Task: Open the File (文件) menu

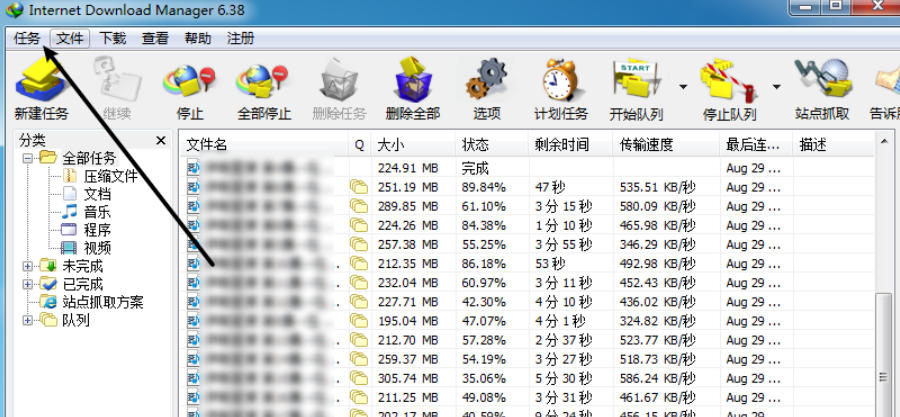Action: 70,39
